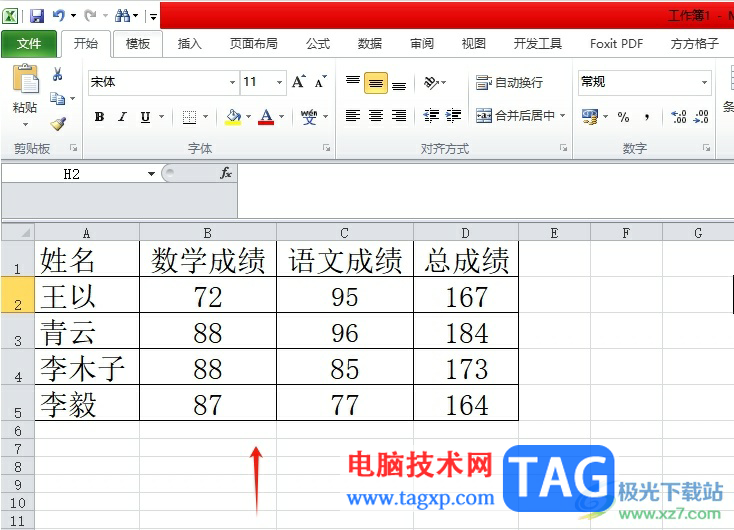734x530 pixels.
Task: Open the 对齐方式 group dialog launcher
Action: coord(563,148)
